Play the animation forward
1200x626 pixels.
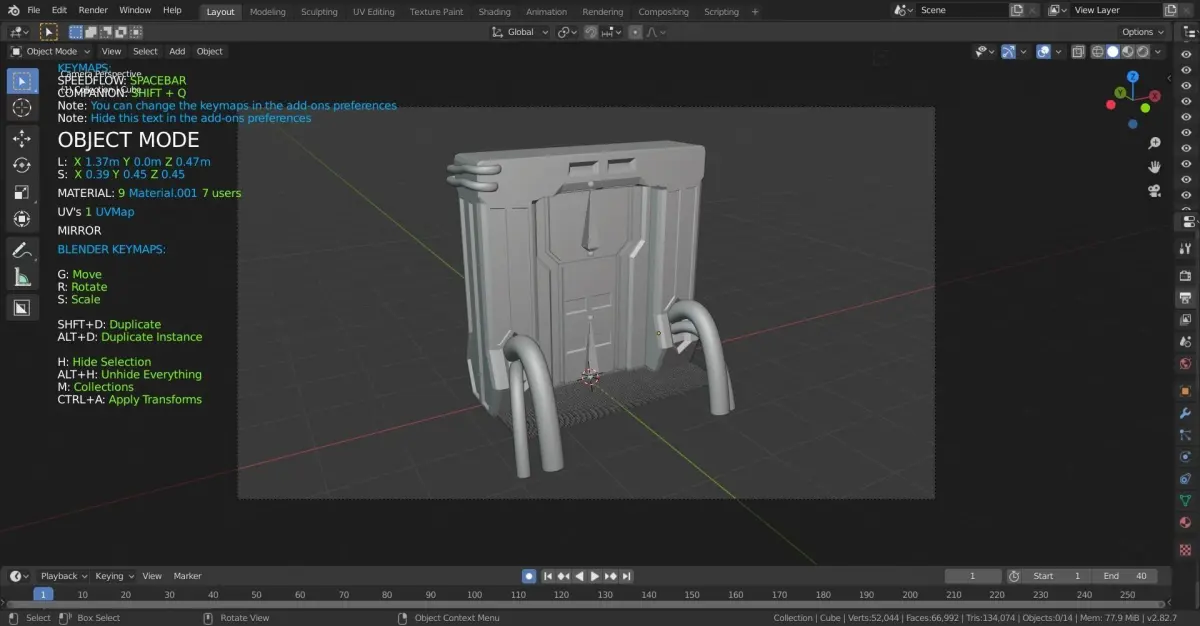click(595, 576)
